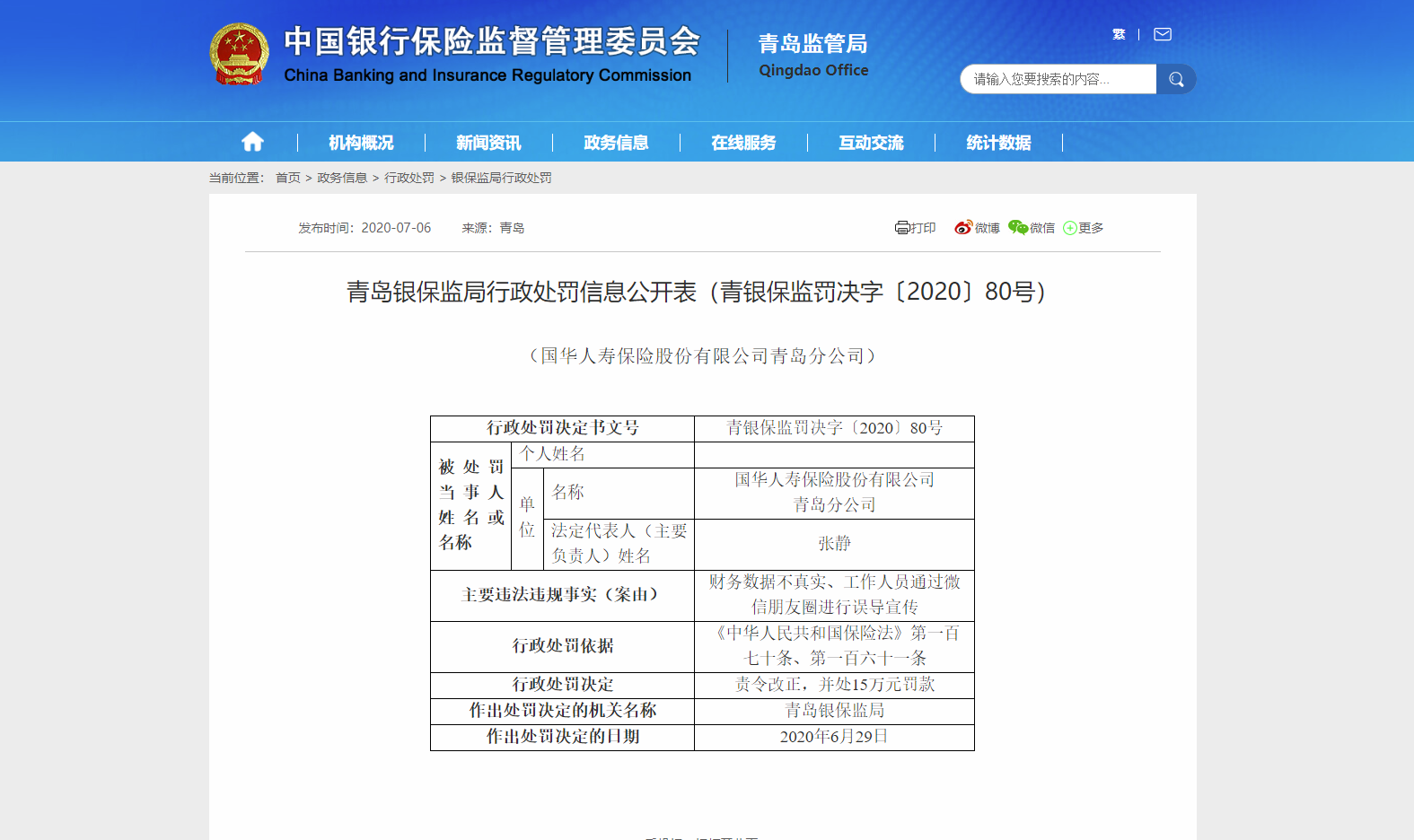This screenshot has height=840, width=1414.
Task: Open more sharing options plus icon
Action: point(1070,228)
